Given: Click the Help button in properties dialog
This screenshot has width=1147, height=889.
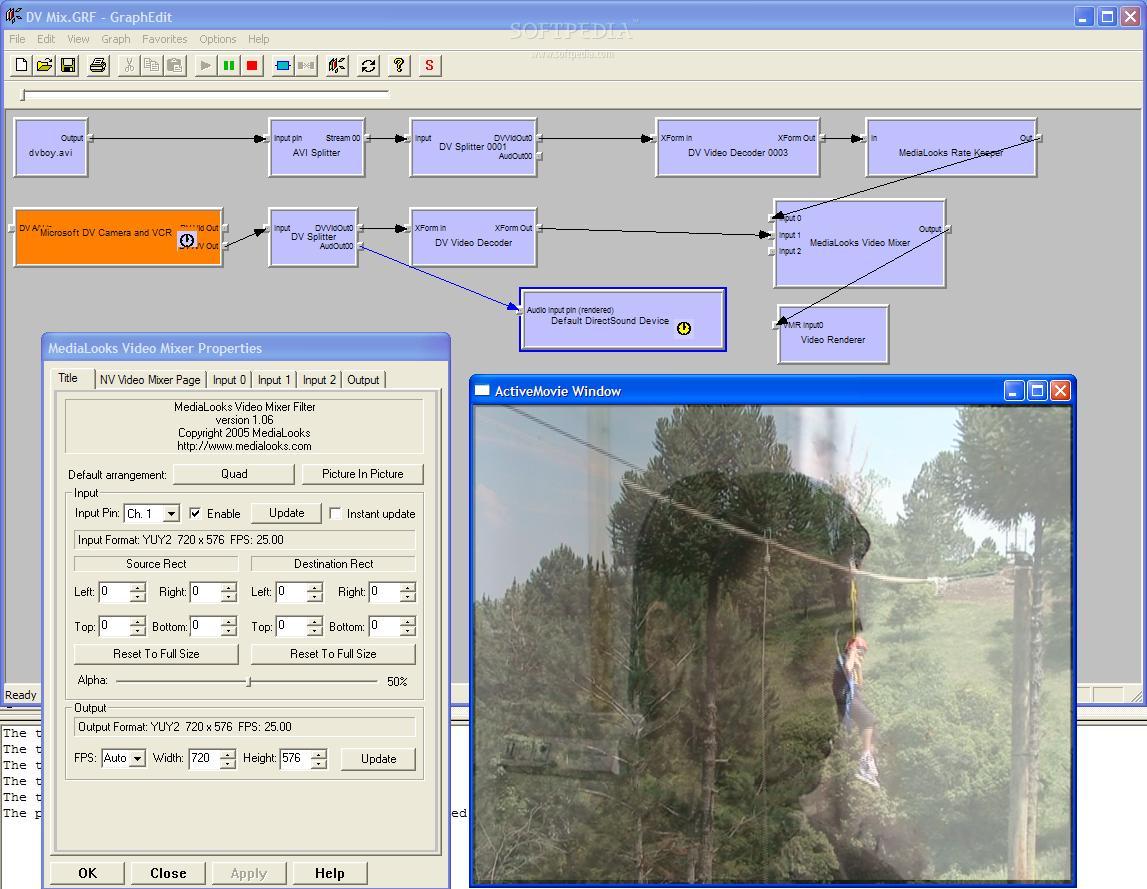Looking at the screenshot, I should pos(330,874).
